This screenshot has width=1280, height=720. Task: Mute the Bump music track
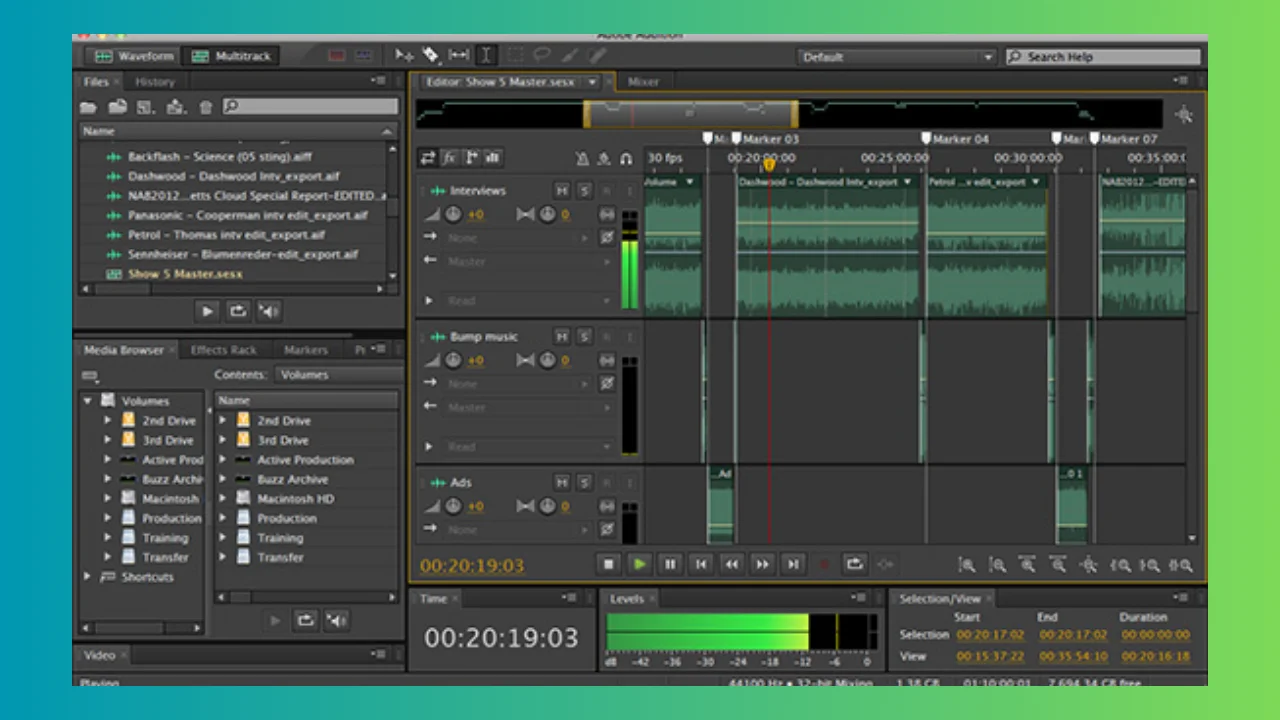tap(562, 336)
